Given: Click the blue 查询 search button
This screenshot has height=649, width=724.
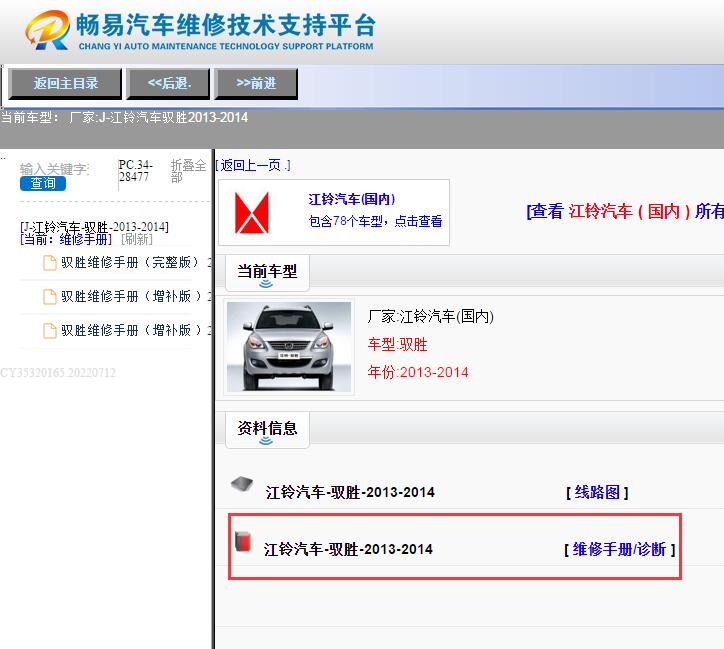Looking at the screenshot, I should (43, 183).
